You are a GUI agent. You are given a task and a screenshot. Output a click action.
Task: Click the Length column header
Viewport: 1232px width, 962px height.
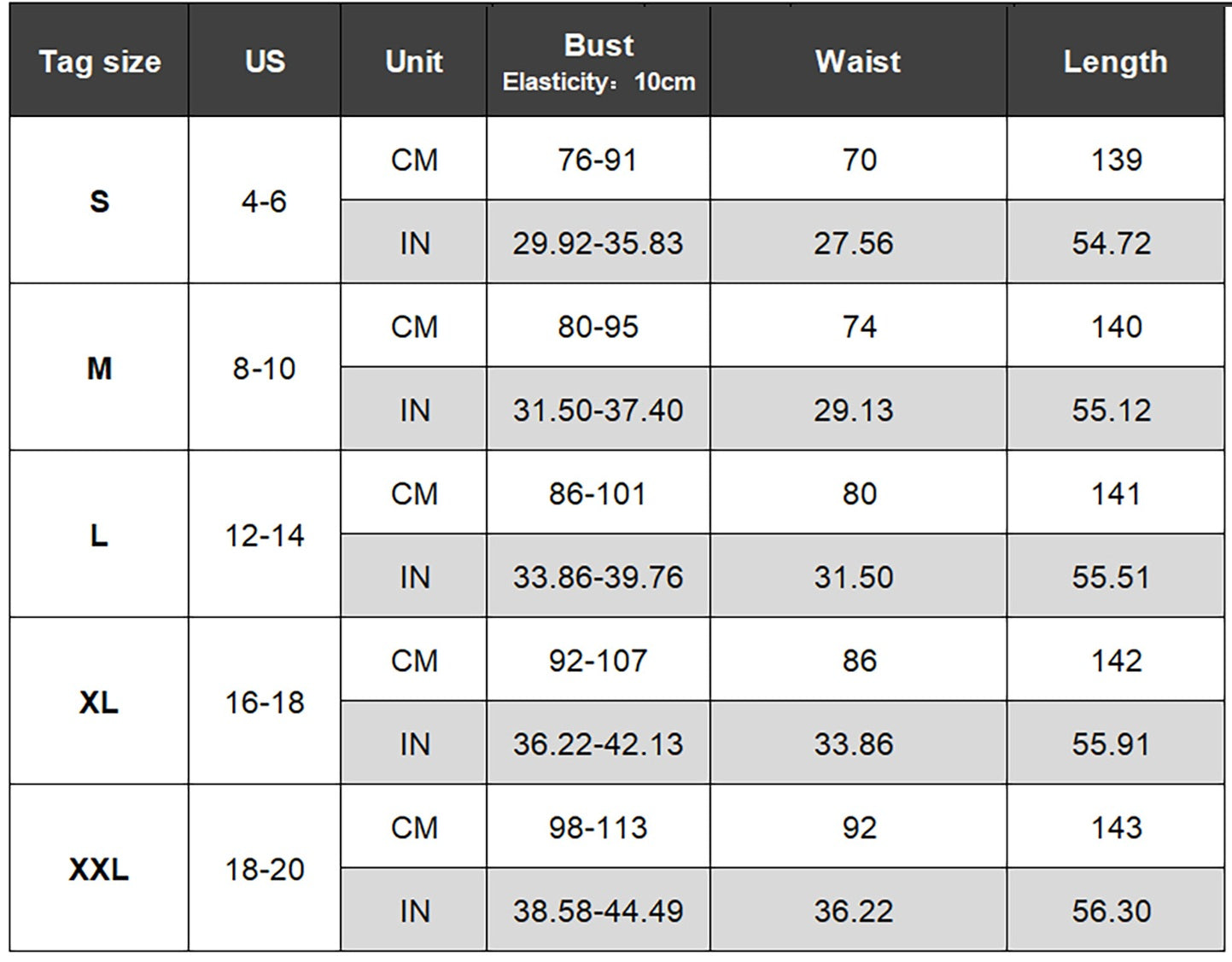coord(1115,61)
